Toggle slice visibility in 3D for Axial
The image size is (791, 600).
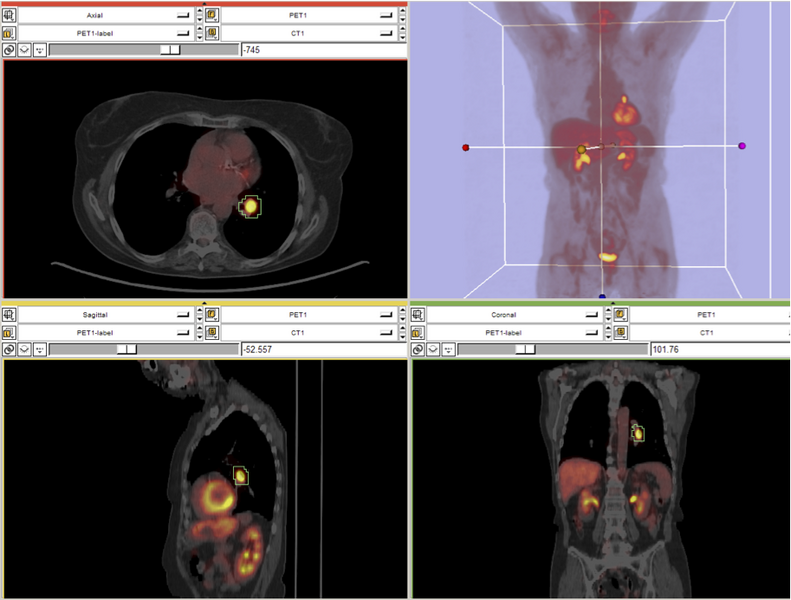pyautogui.click(x=25, y=50)
